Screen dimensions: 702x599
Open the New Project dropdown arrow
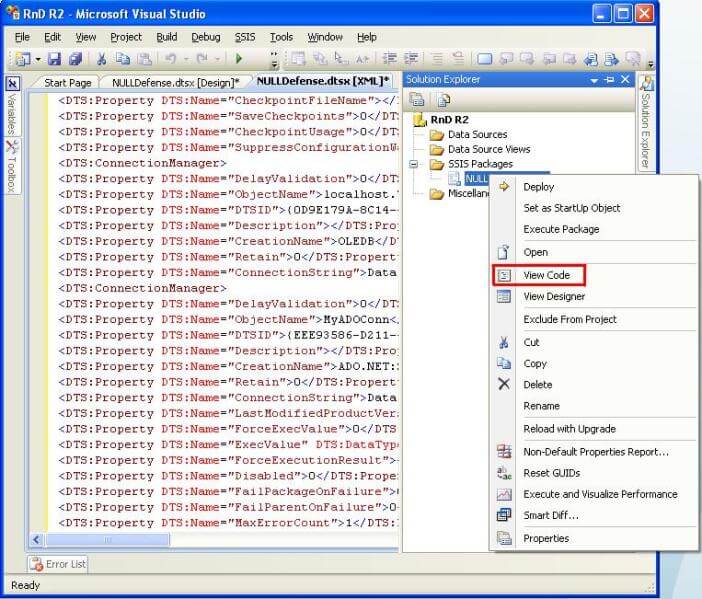(x=38, y=59)
